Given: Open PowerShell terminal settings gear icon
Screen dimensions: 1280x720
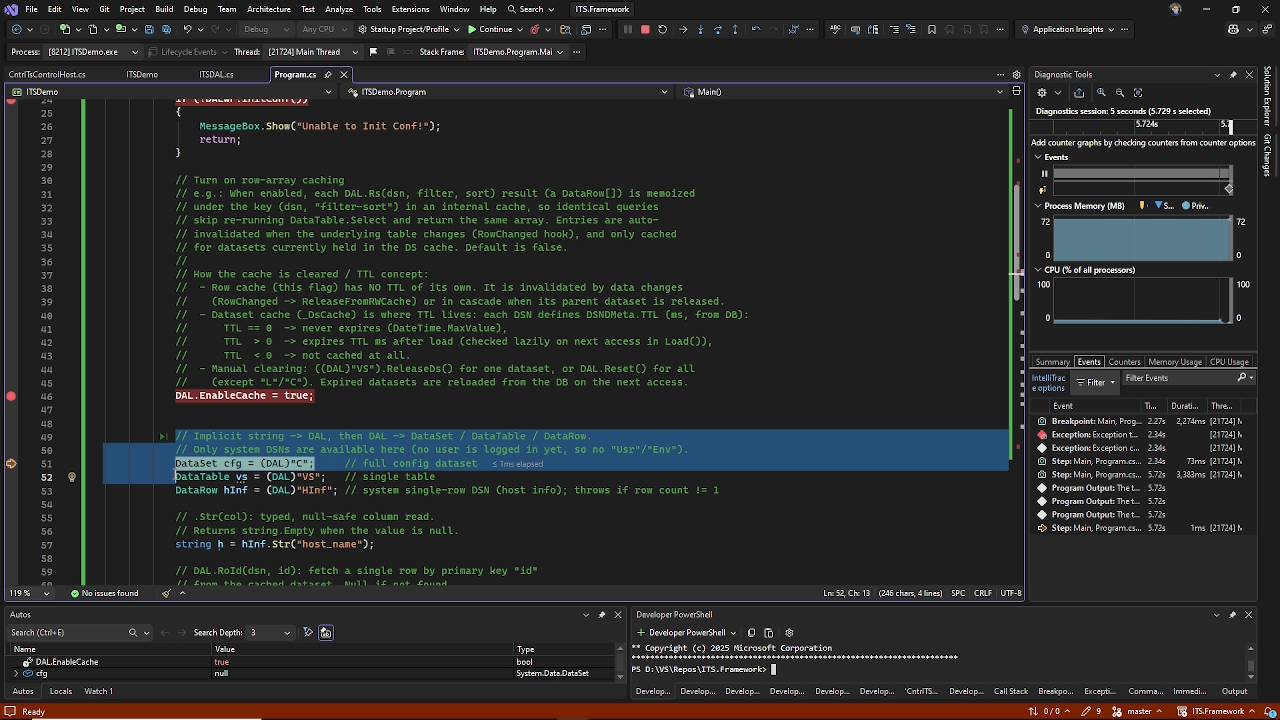Looking at the screenshot, I should click(789, 632).
